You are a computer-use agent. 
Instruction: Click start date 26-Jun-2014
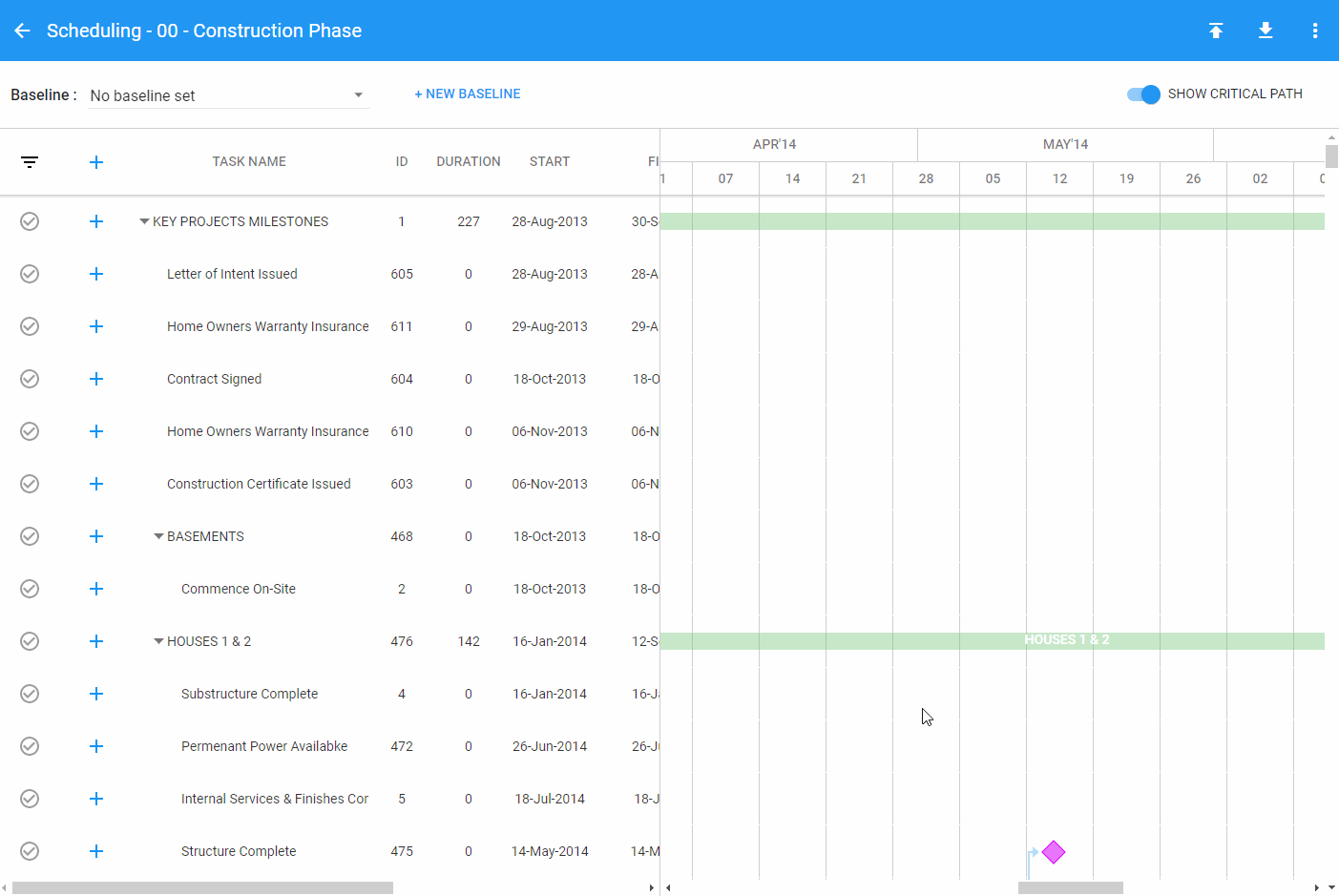click(x=550, y=746)
